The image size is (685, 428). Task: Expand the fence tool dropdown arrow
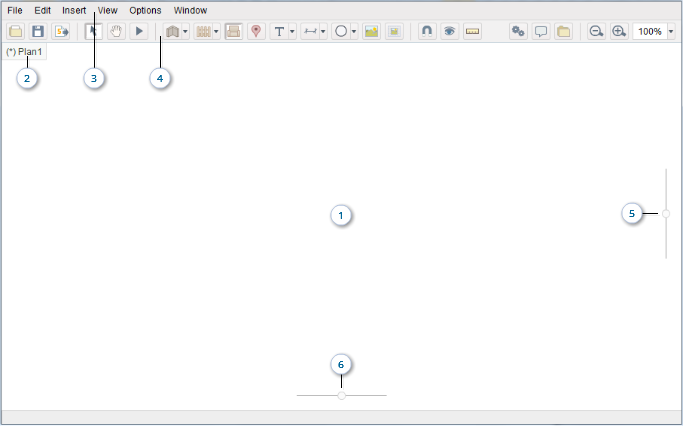(x=216, y=31)
